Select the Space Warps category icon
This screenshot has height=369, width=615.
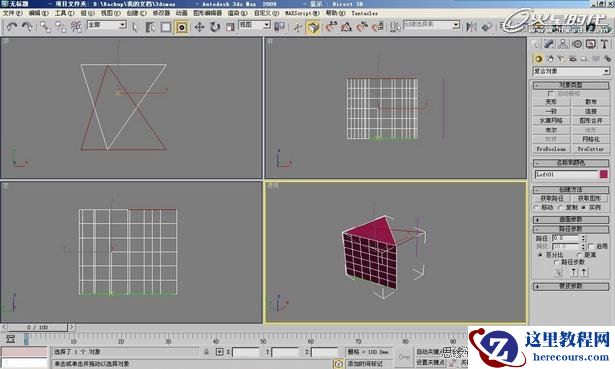596,59
